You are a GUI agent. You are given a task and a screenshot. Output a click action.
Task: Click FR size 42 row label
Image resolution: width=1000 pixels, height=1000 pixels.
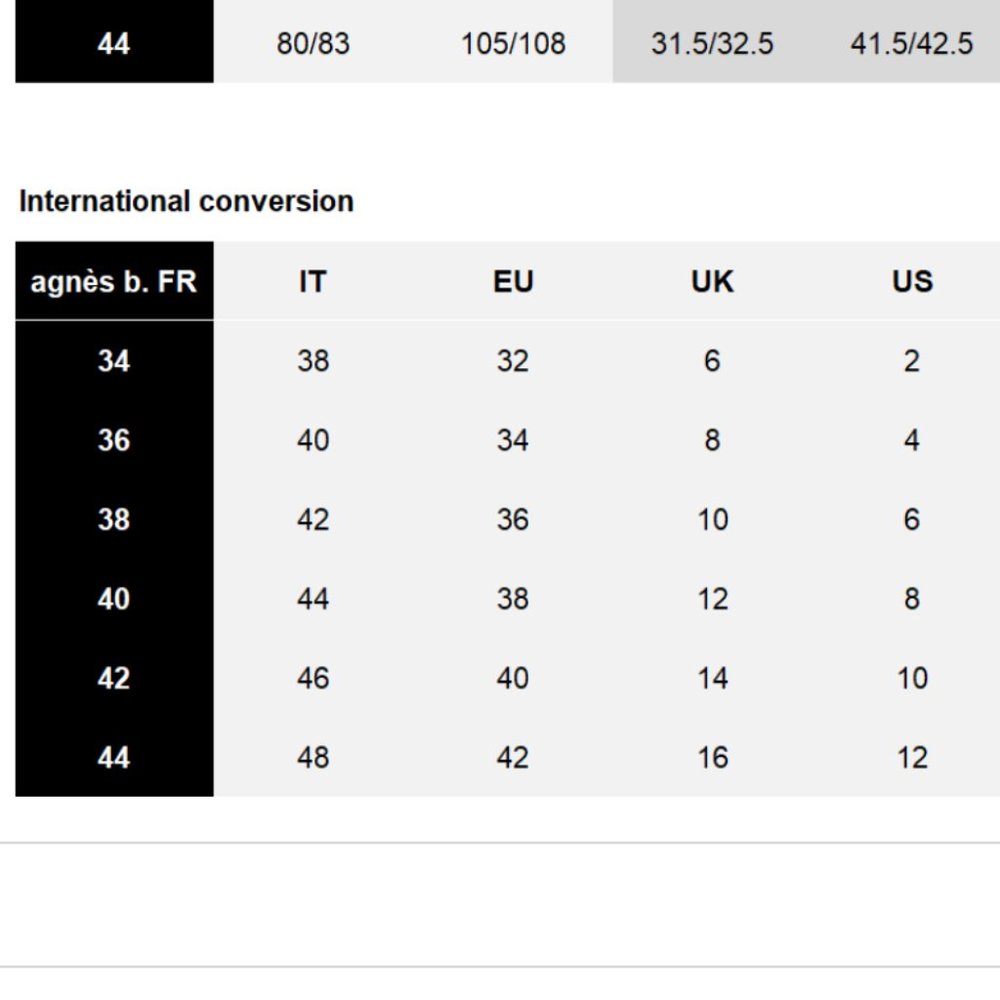[114, 678]
